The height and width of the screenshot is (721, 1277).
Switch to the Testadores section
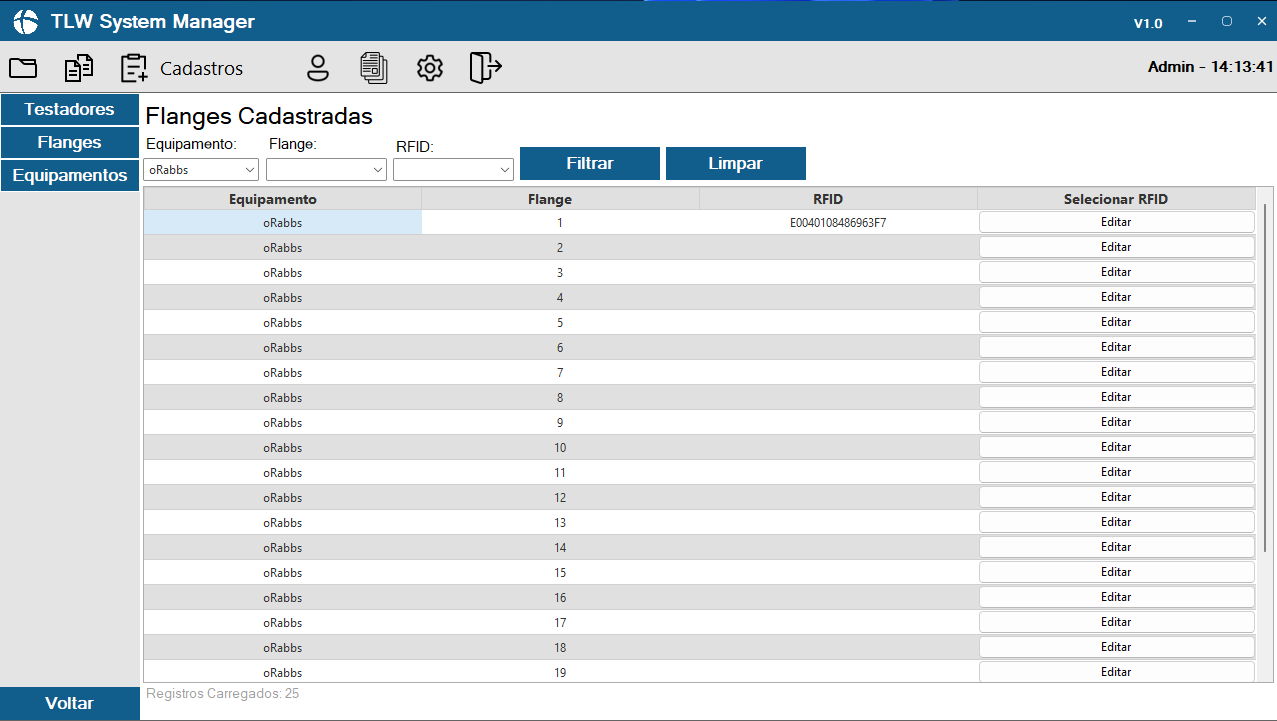pyautogui.click(x=69, y=109)
